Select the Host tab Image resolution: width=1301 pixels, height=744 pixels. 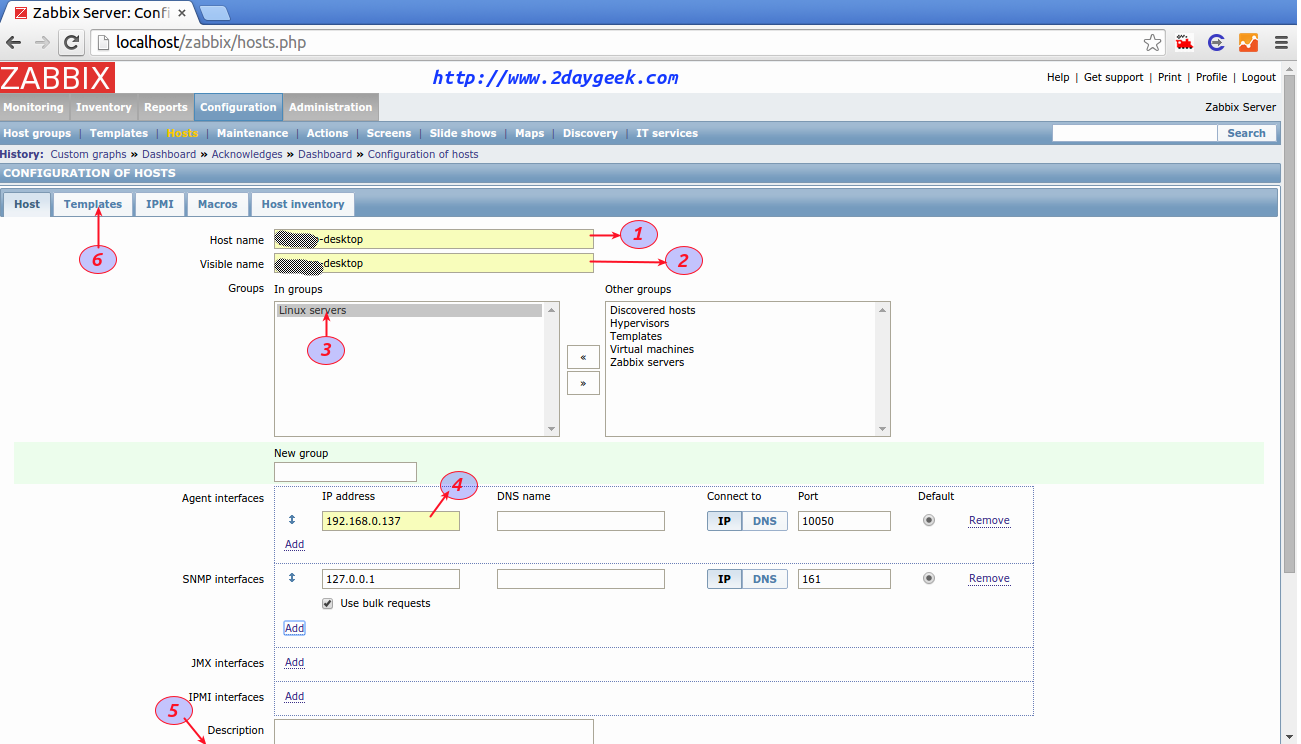click(x=27, y=204)
